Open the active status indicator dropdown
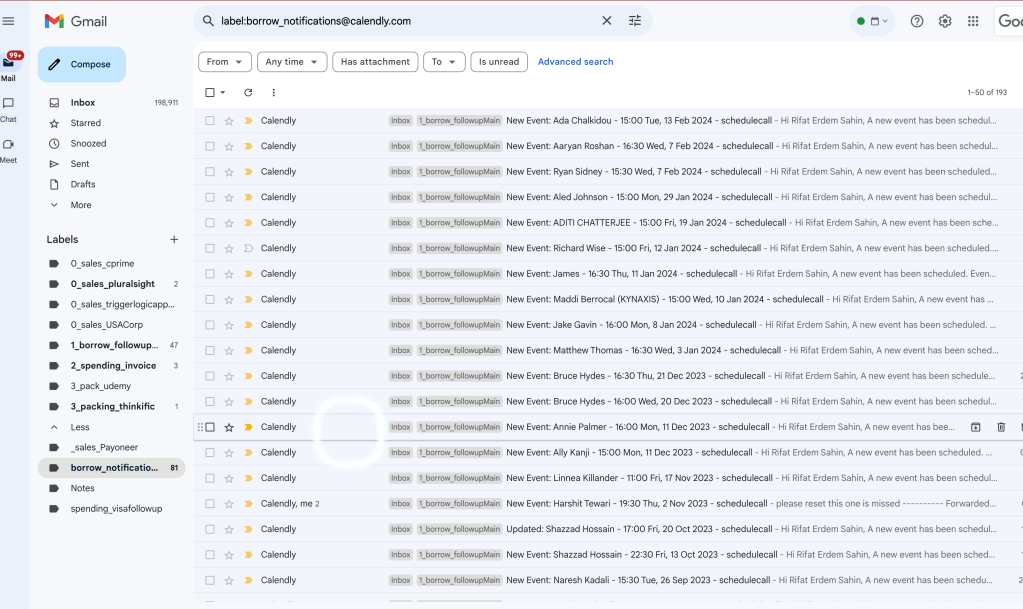1023x609 pixels. coord(872,21)
